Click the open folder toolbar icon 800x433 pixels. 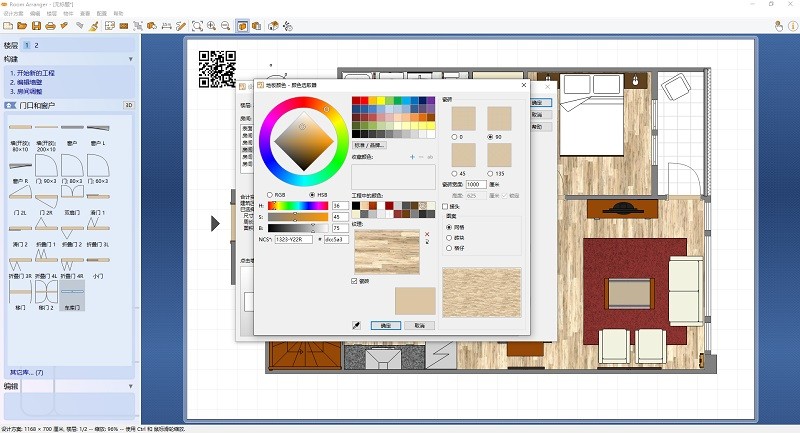tap(22, 26)
